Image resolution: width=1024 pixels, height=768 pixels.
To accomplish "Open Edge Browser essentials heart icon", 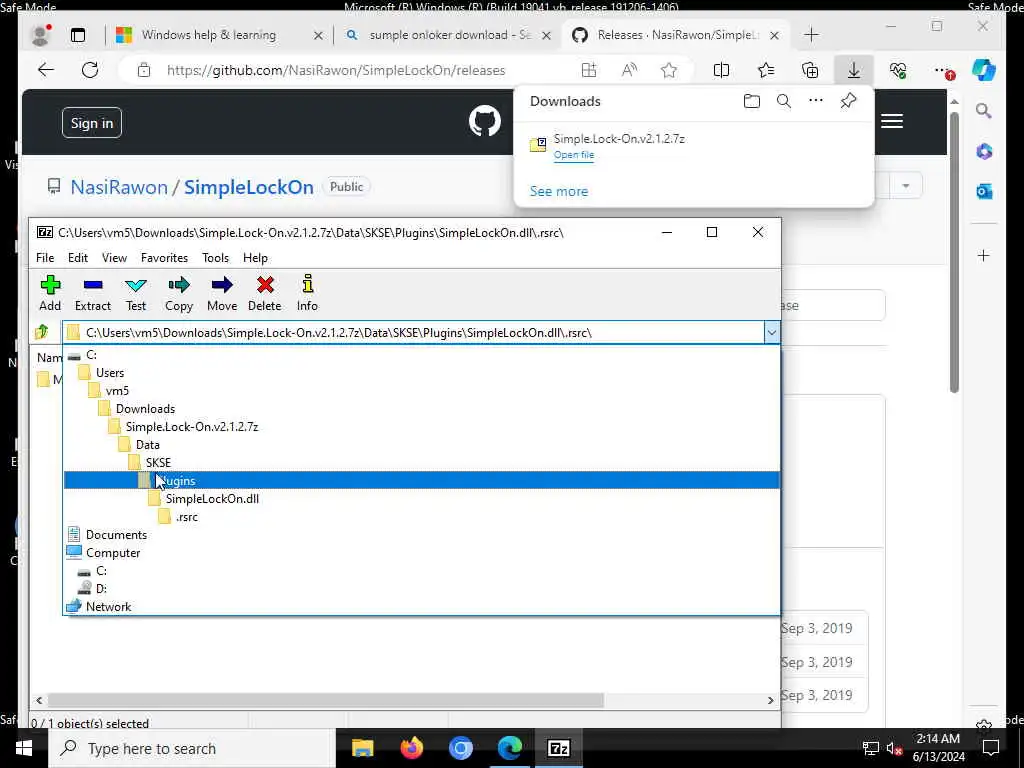I will tap(898, 70).
